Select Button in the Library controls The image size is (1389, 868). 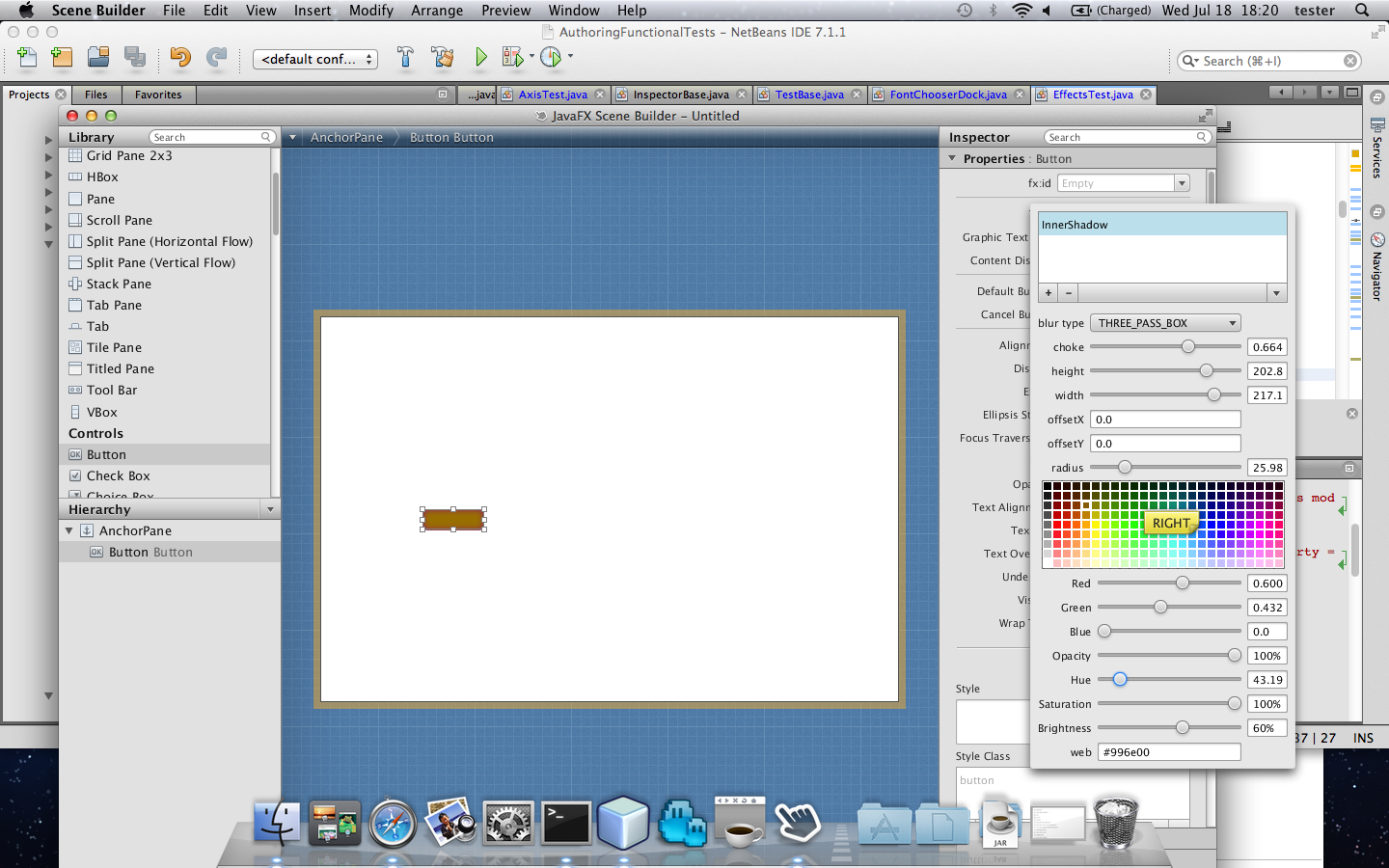[165, 454]
